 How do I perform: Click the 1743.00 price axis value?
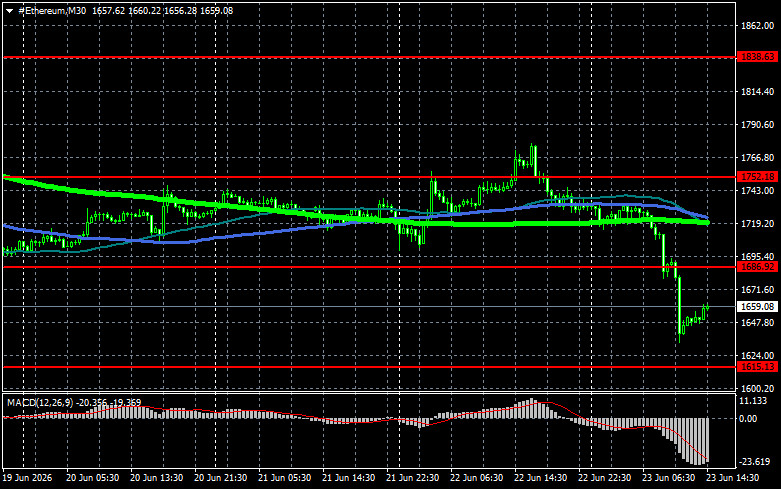758,191
